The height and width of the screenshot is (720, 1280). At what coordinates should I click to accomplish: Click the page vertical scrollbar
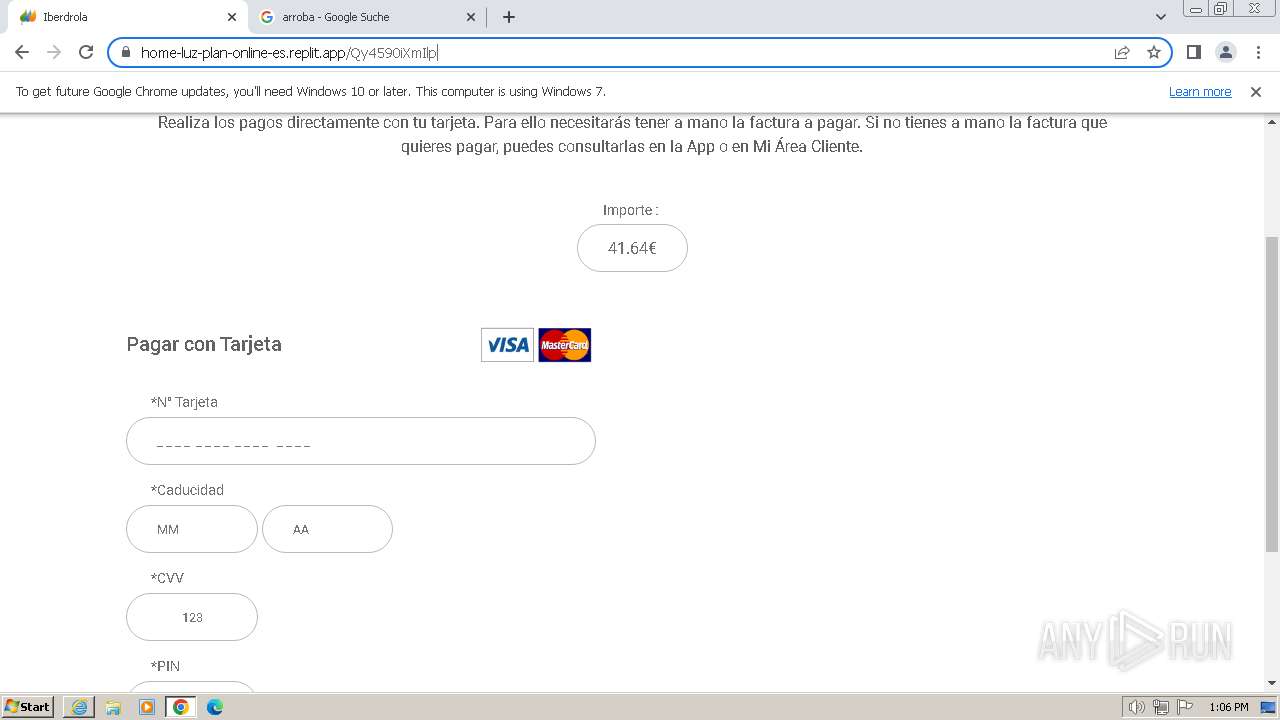tap(1272, 395)
